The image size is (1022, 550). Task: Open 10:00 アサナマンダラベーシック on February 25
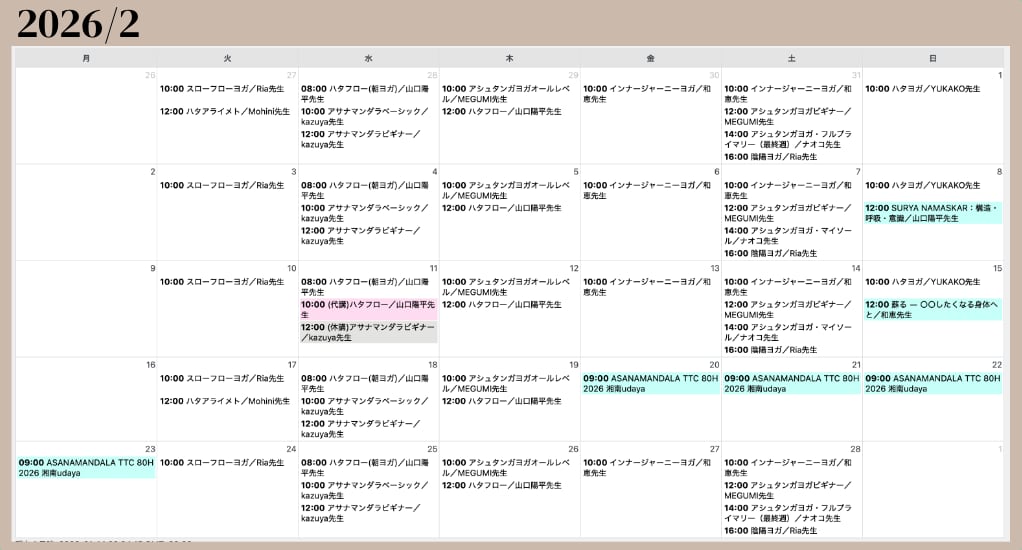pyautogui.click(x=366, y=491)
